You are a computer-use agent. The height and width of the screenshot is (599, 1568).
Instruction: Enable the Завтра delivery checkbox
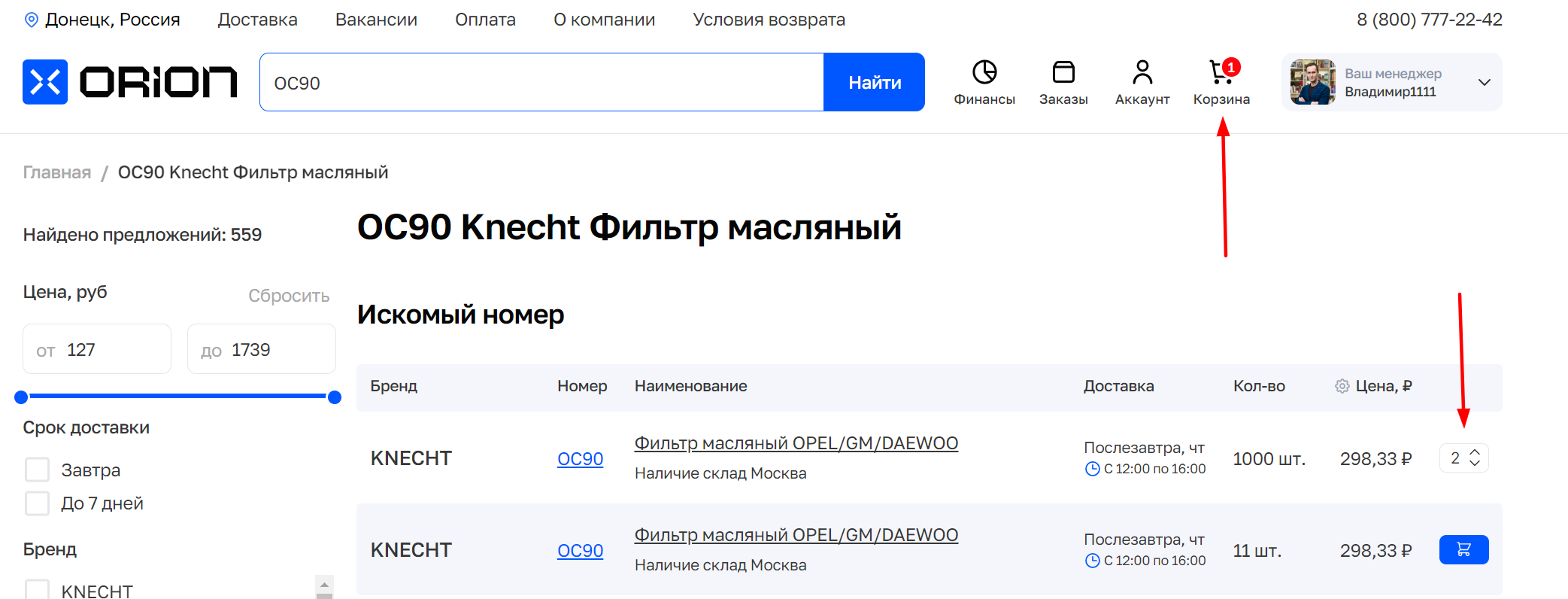[x=38, y=470]
